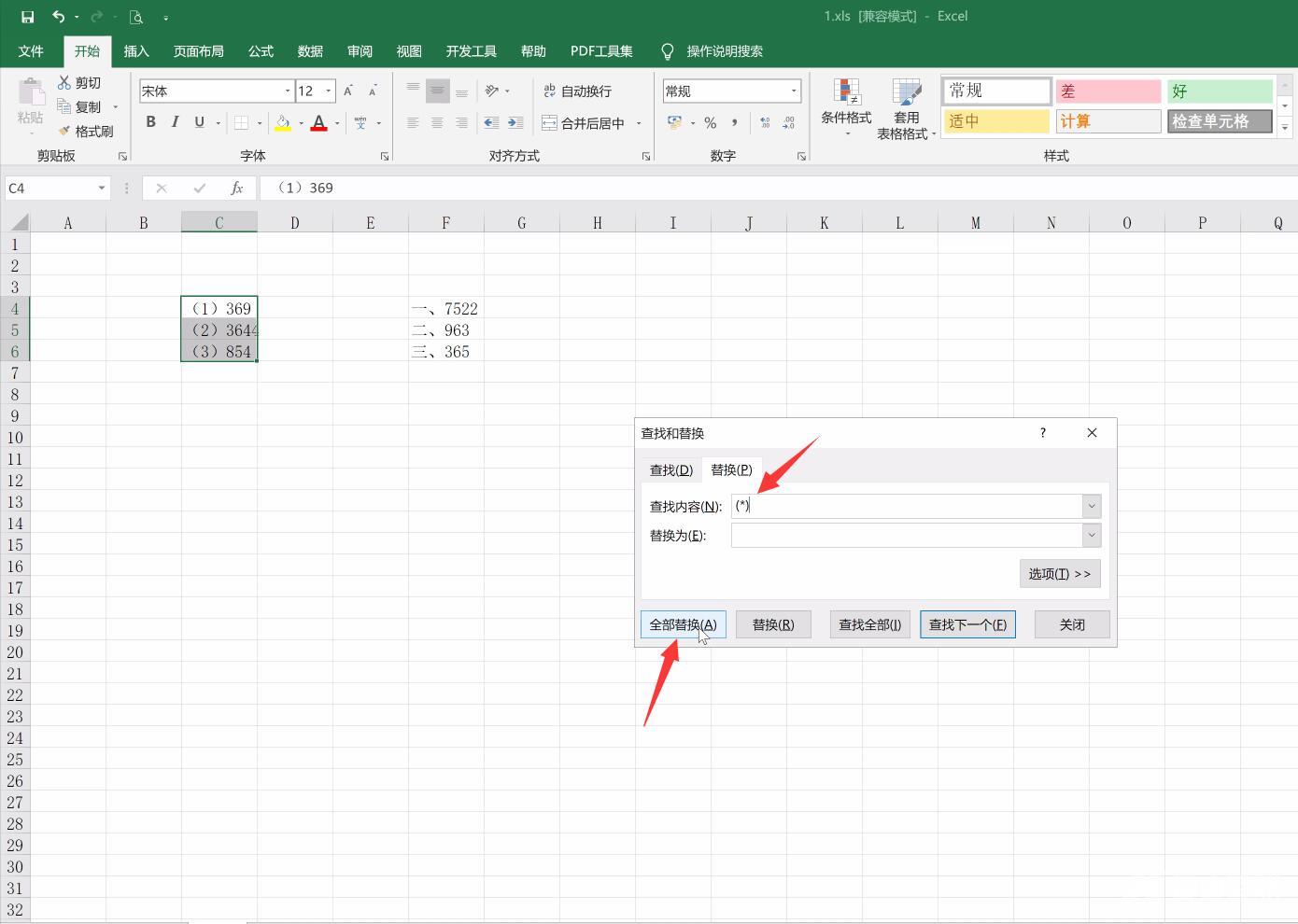
Task: Switch to the 数据 (Data) tab
Action: point(310,51)
